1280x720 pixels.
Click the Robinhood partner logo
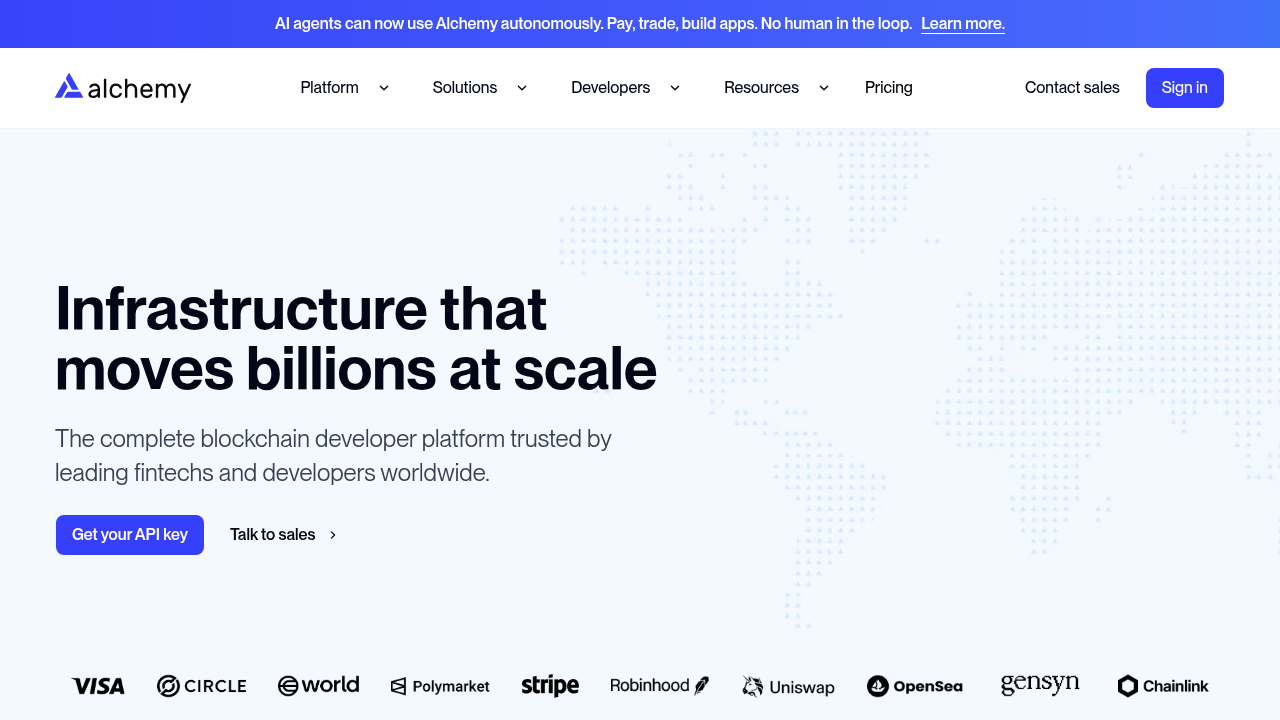[659, 685]
